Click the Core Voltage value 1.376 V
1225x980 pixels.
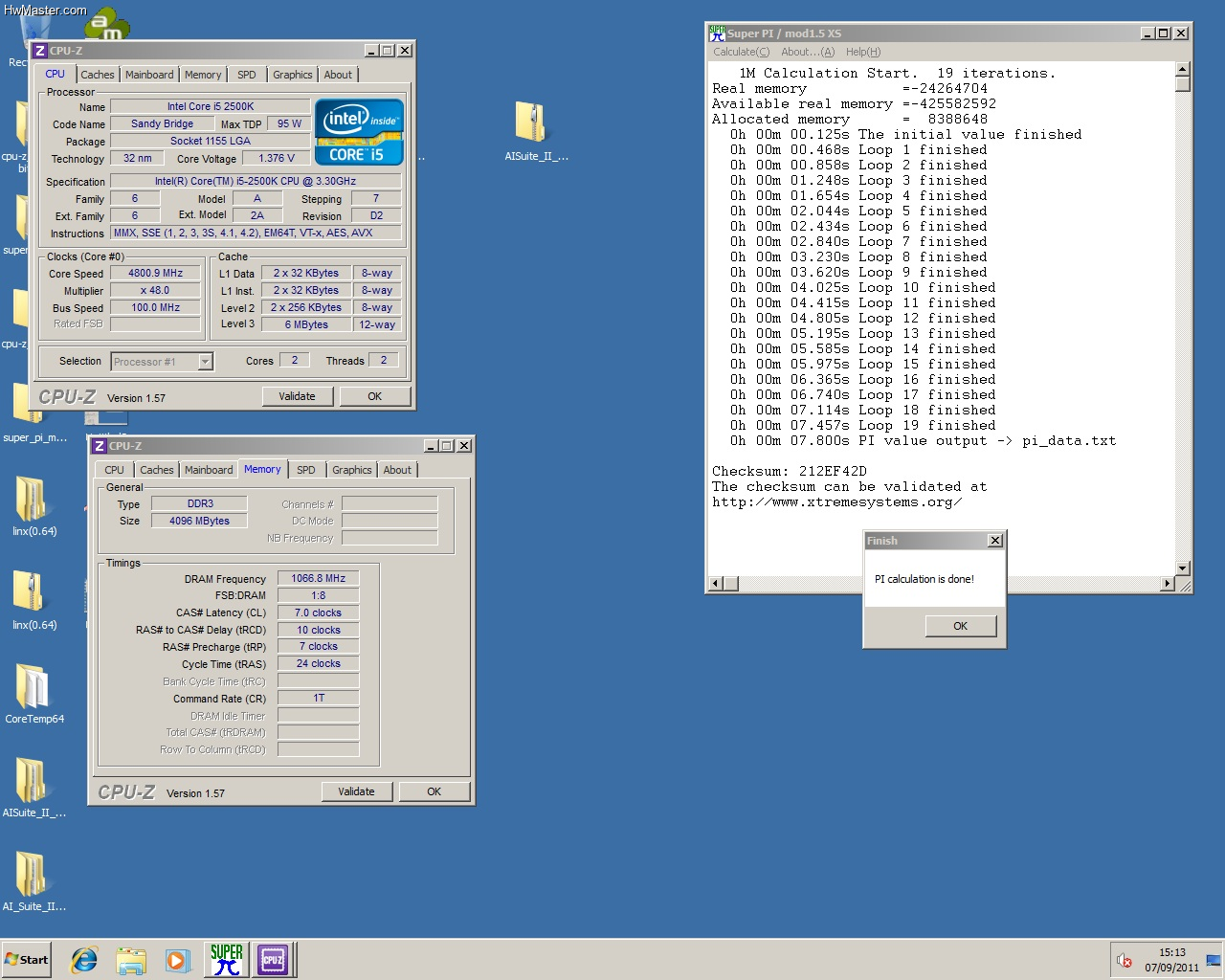pos(276,158)
